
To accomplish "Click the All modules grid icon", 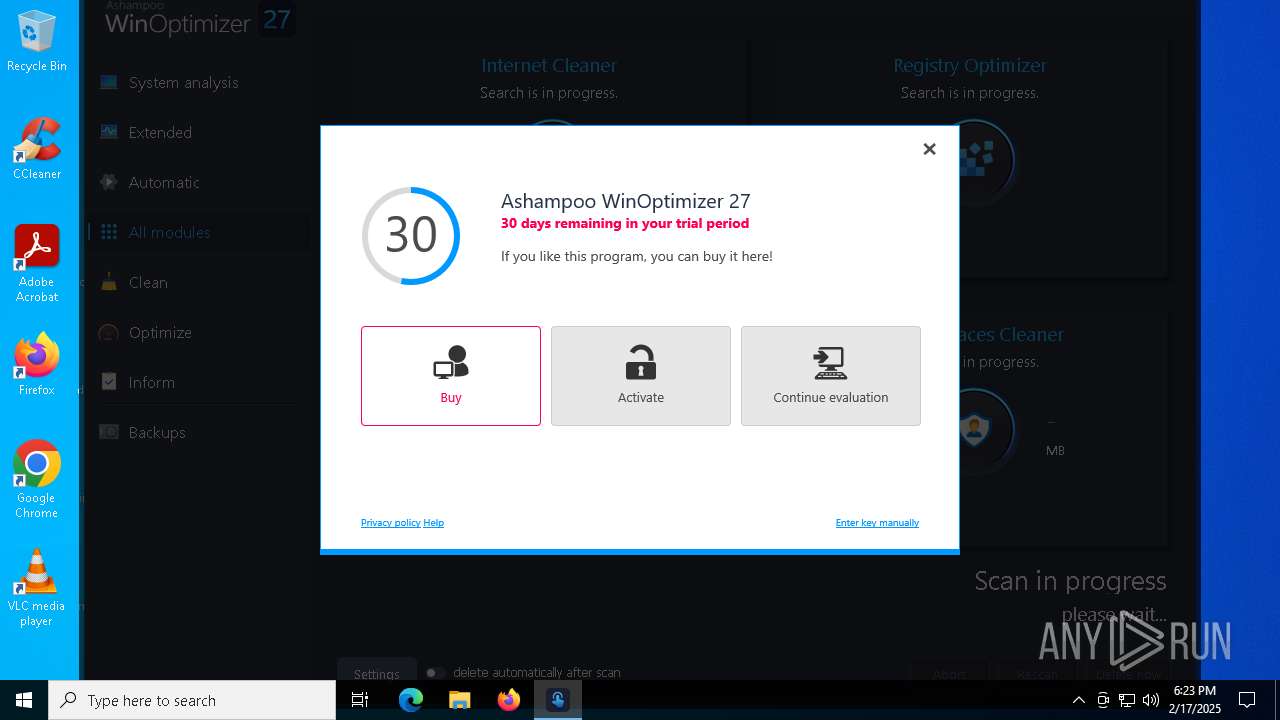I will [x=109, y=232].
